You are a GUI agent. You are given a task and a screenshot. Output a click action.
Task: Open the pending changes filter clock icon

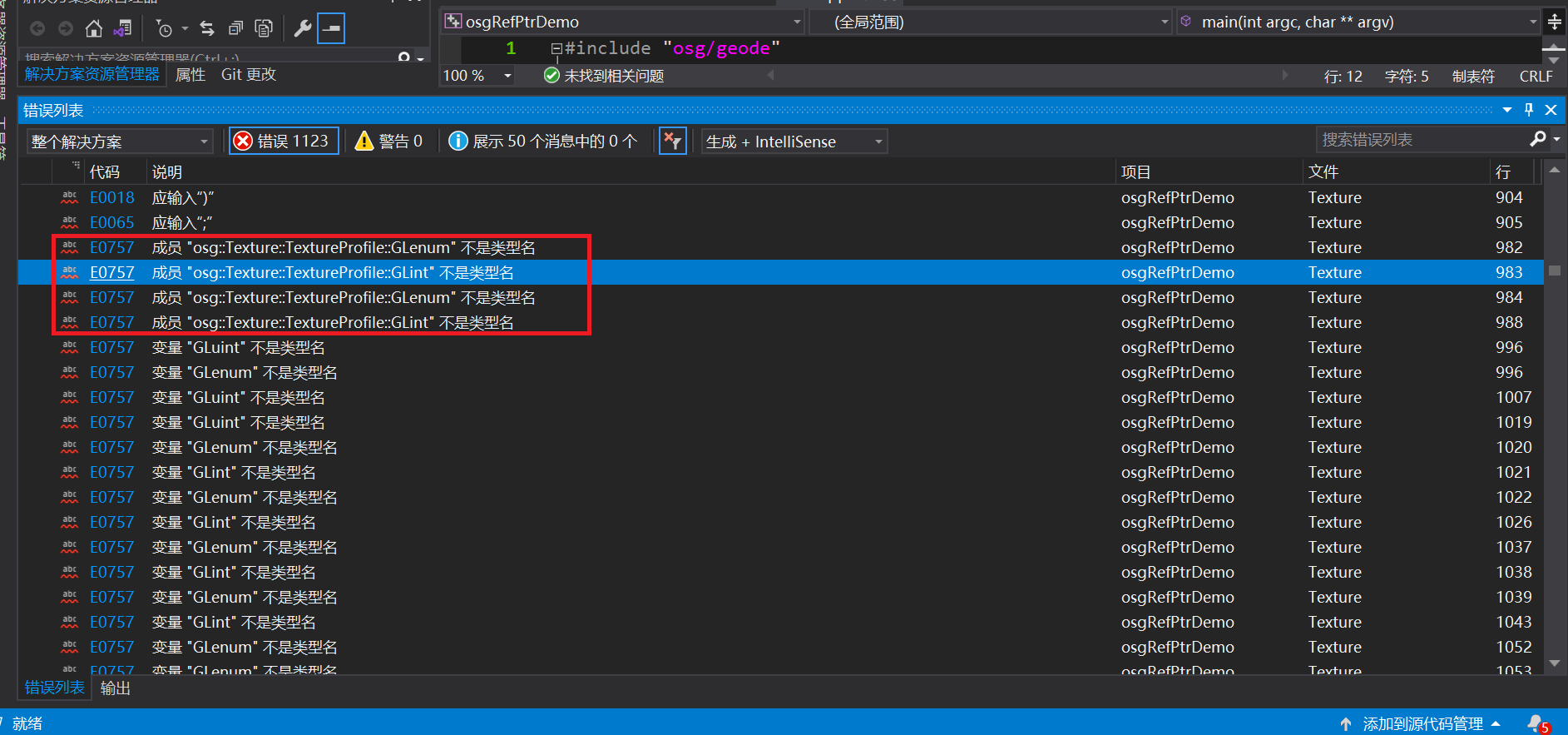[x=165, y=28]
